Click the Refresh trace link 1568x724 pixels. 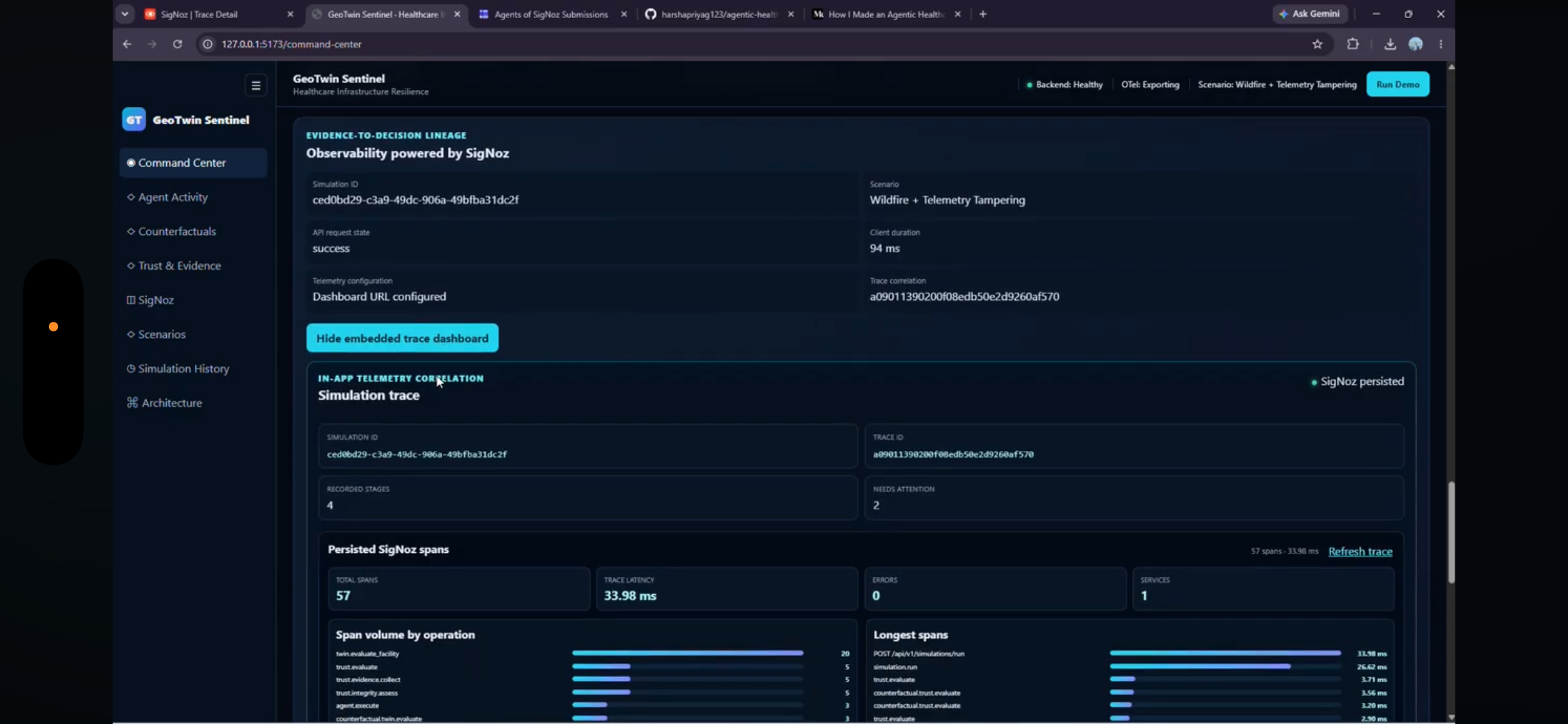[1360, 552]
